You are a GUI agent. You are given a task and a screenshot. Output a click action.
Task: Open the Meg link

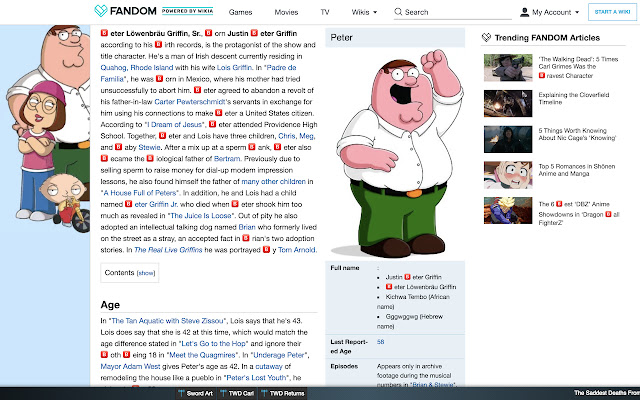[x=307, y=136]
